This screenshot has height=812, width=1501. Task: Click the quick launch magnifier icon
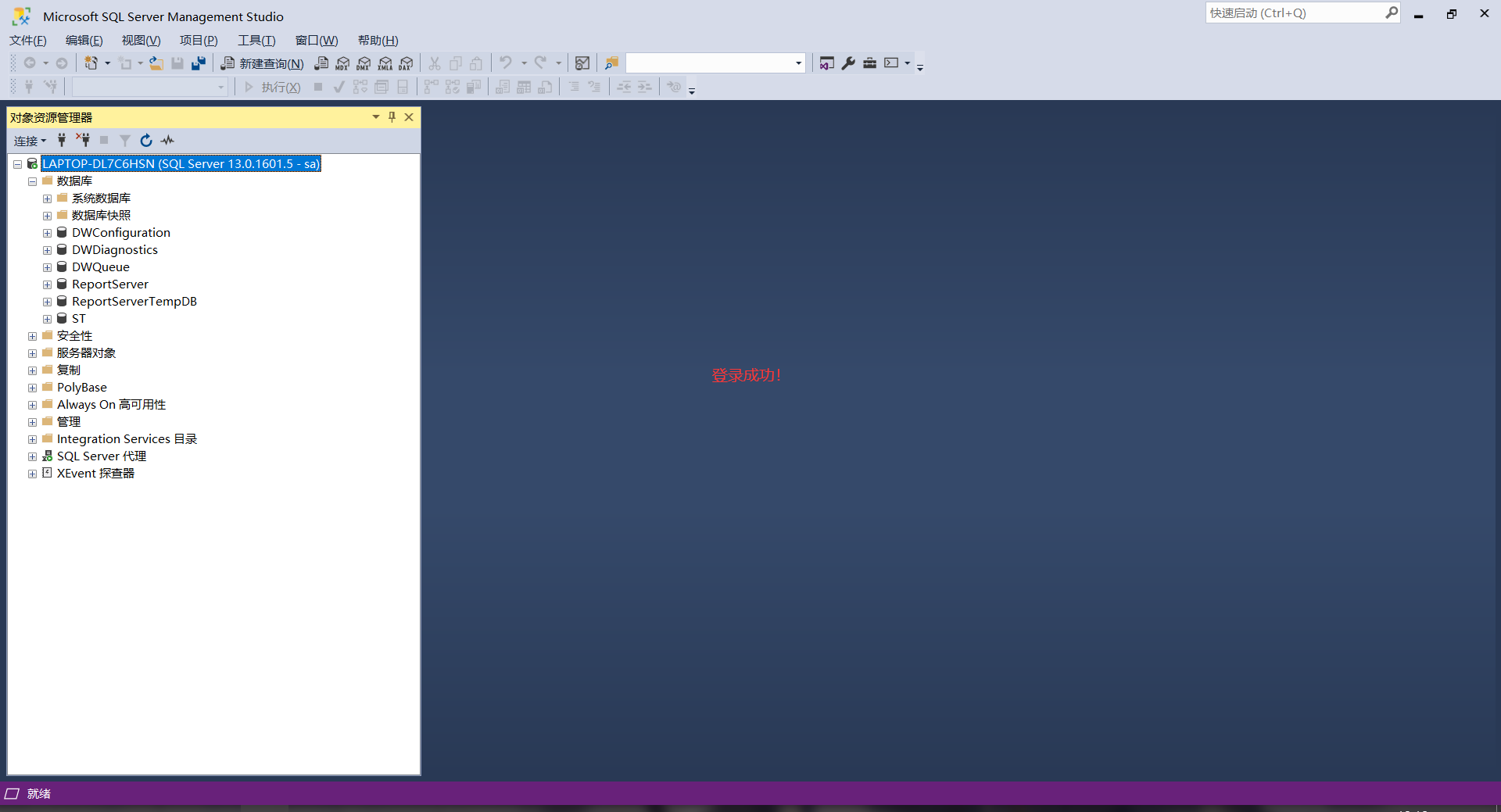[1391, 13]
